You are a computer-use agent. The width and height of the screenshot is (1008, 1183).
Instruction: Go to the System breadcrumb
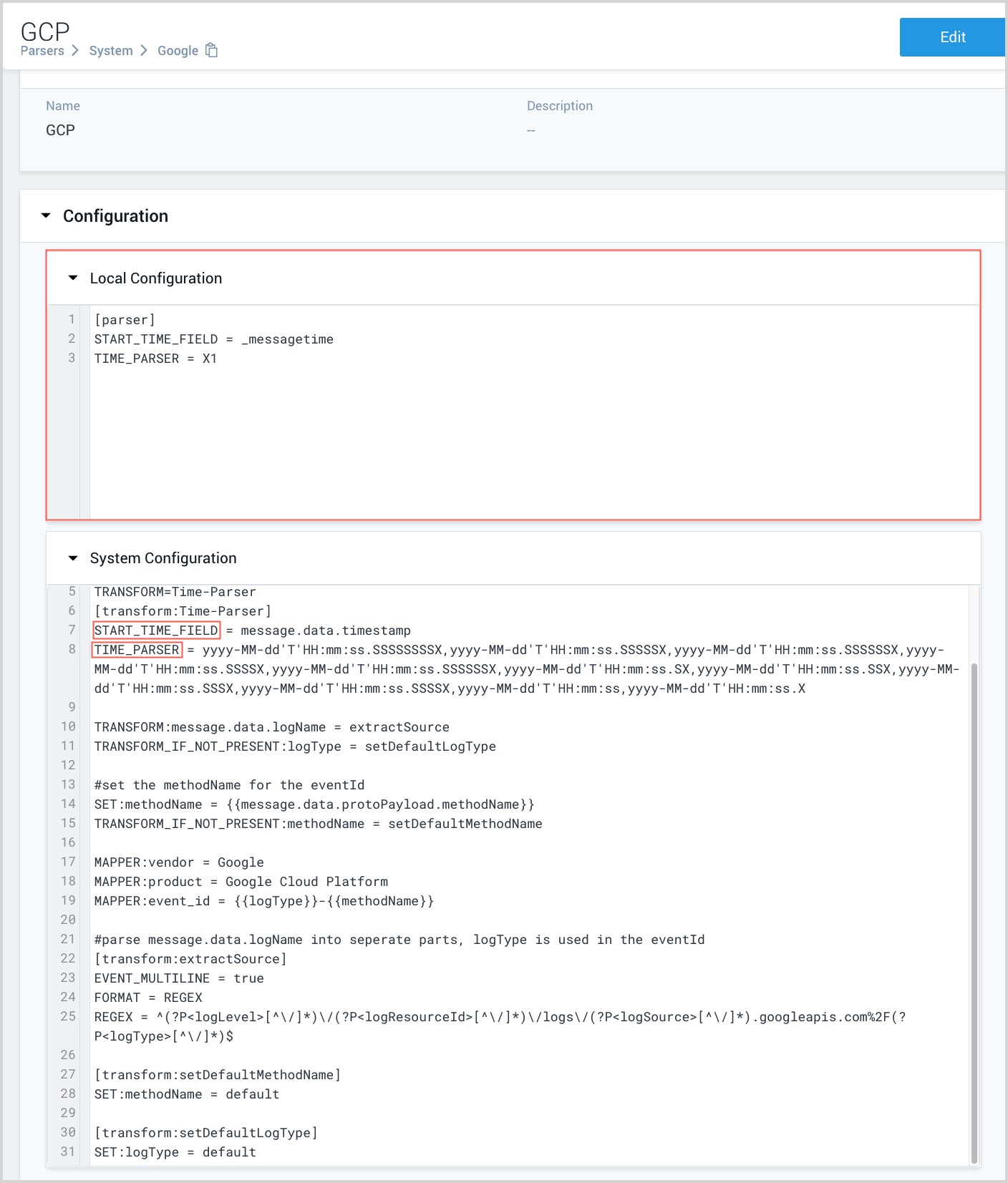[111, 51]
